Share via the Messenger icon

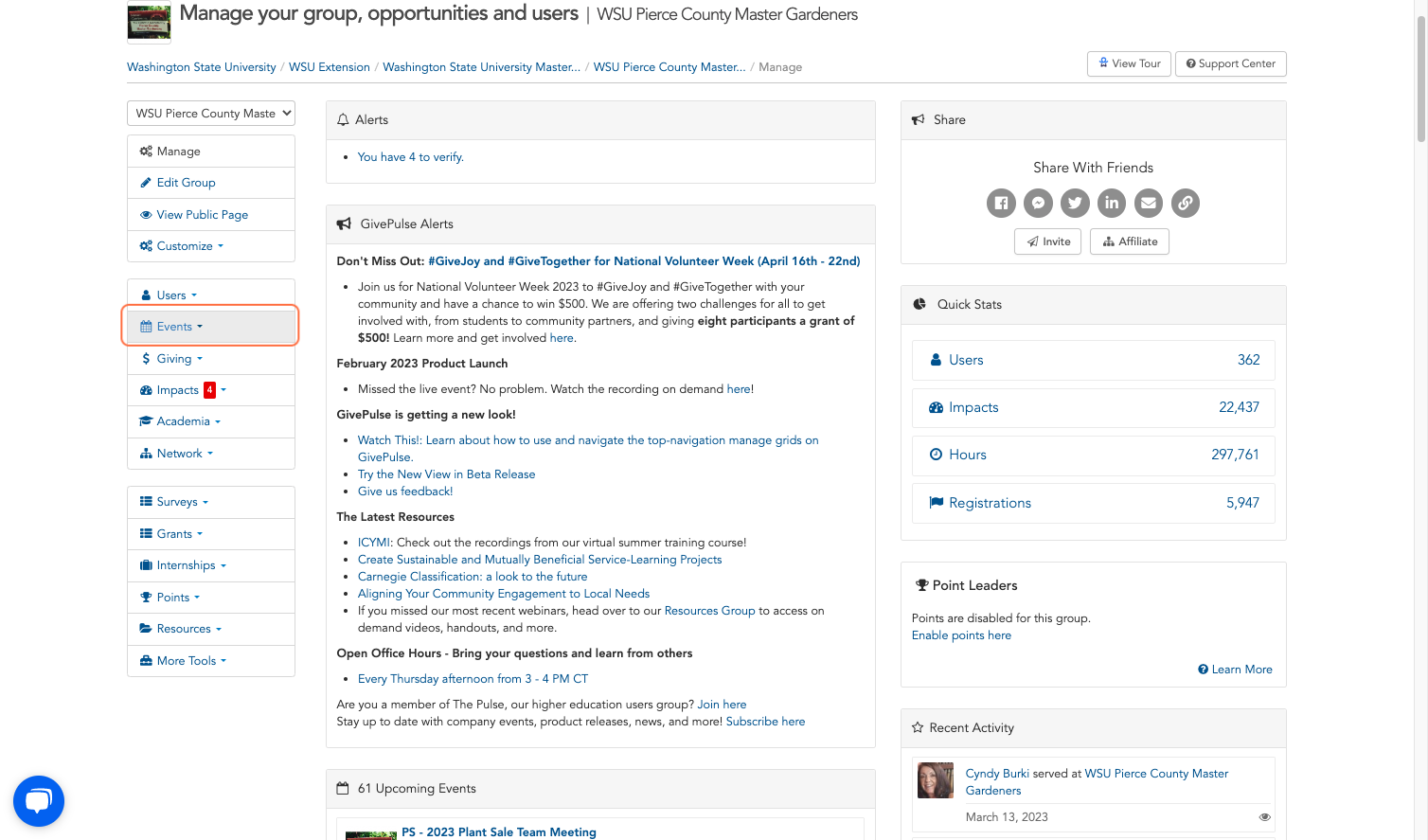(1038, 203)
